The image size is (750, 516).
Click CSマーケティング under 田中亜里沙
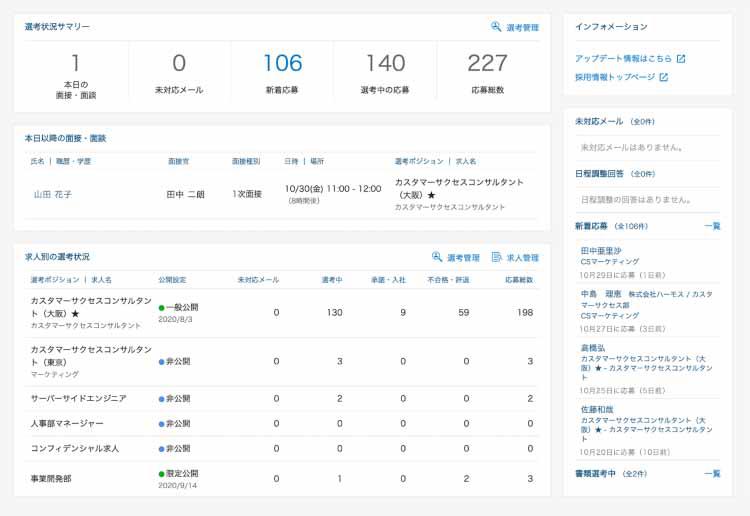pos(610,262)
